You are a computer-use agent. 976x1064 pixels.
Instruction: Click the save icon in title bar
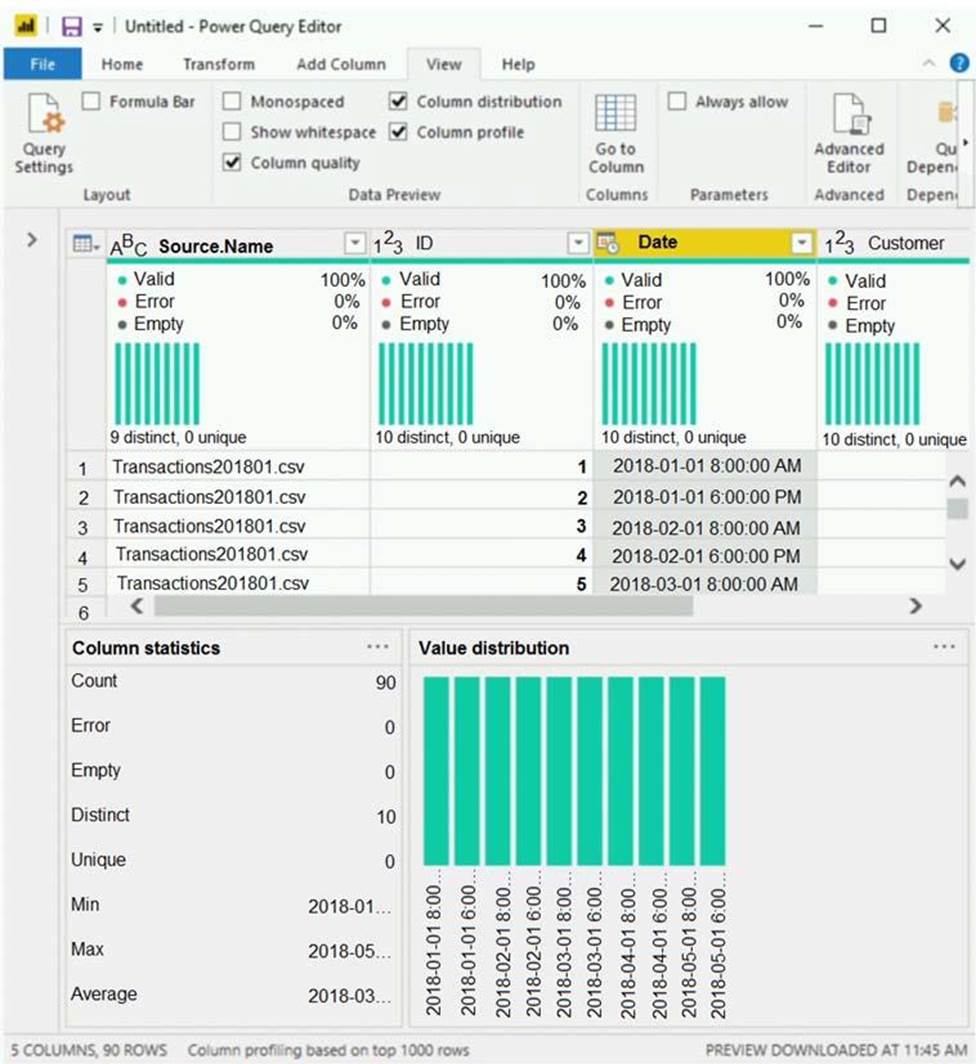click(72, 26)
